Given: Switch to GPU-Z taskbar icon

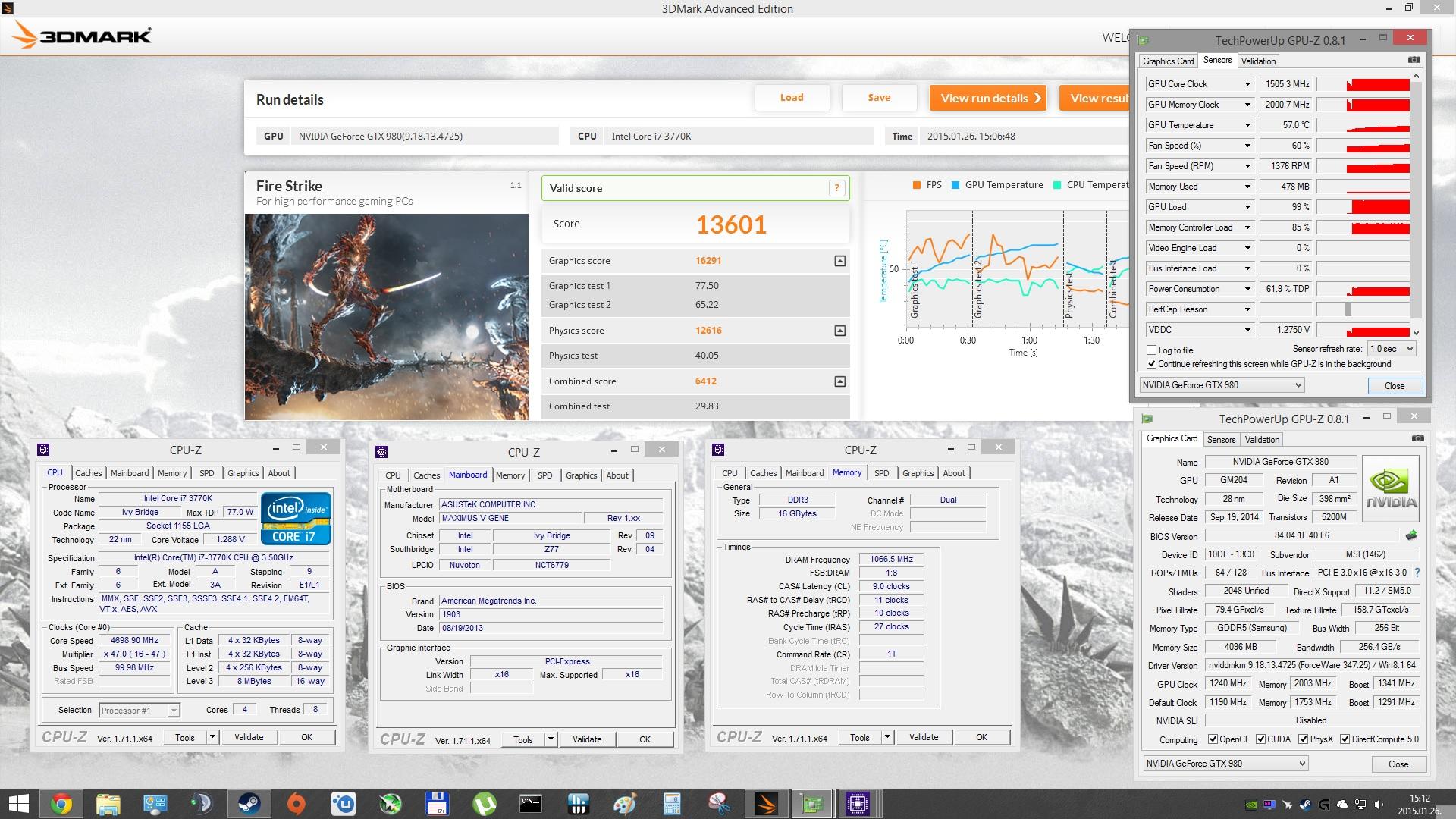Looking at the screenshot, I should [x=813, y=804].
